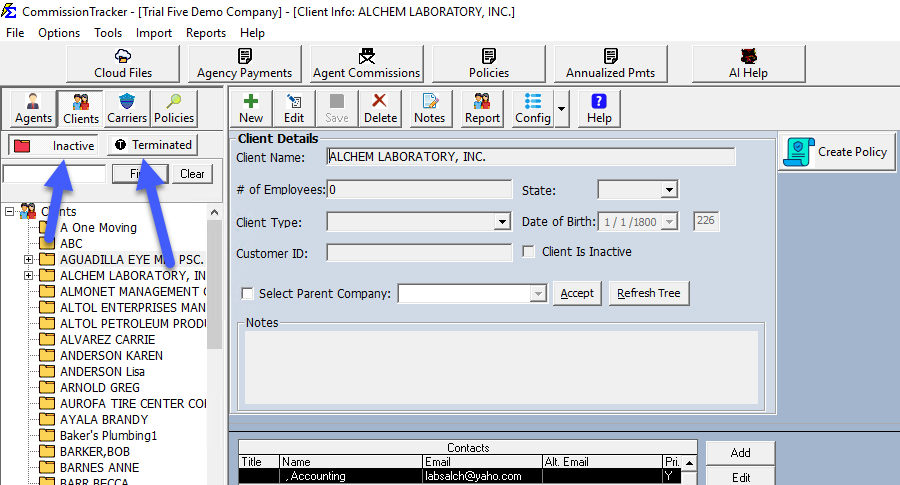
Task: Open the Policies main toolbar button
Action: (488, 64)
